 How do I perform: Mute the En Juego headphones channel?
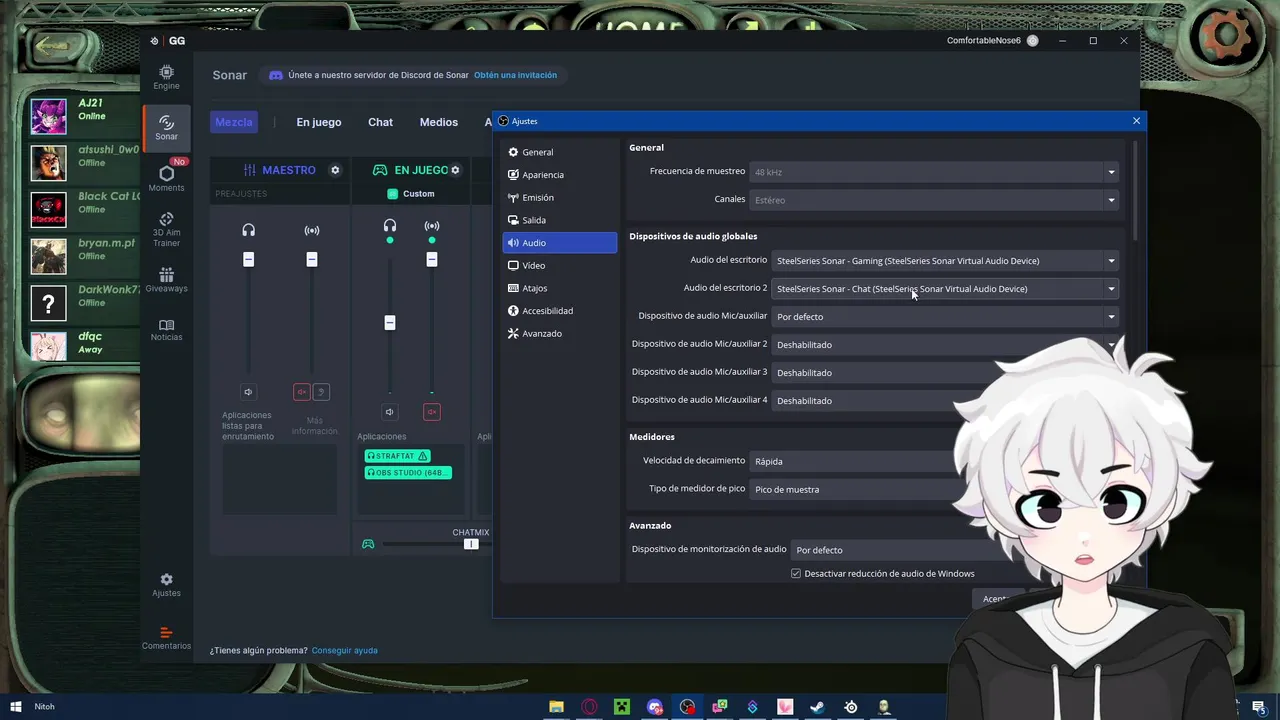point(390,412)
